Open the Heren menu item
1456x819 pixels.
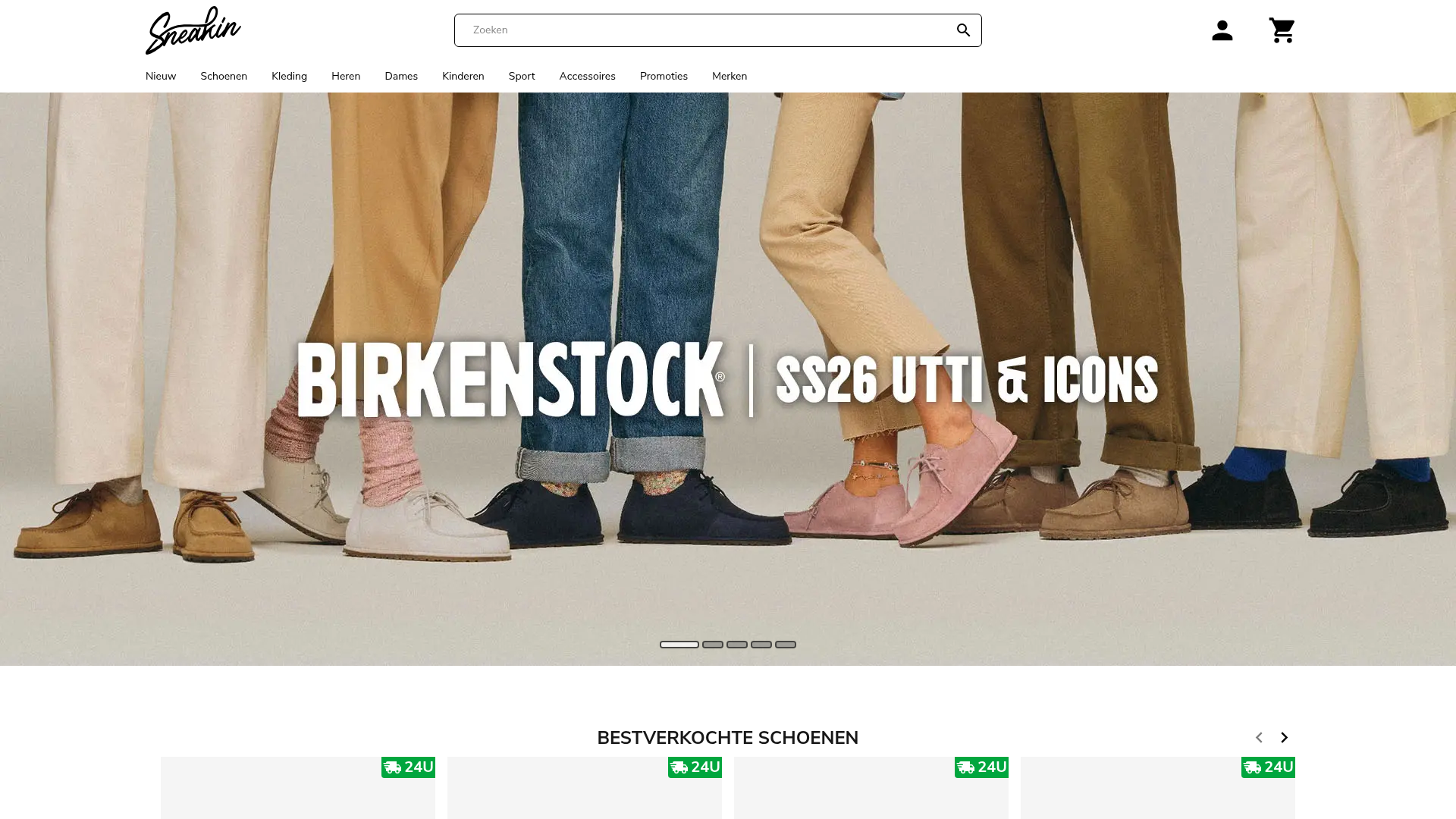coord(346,76)
